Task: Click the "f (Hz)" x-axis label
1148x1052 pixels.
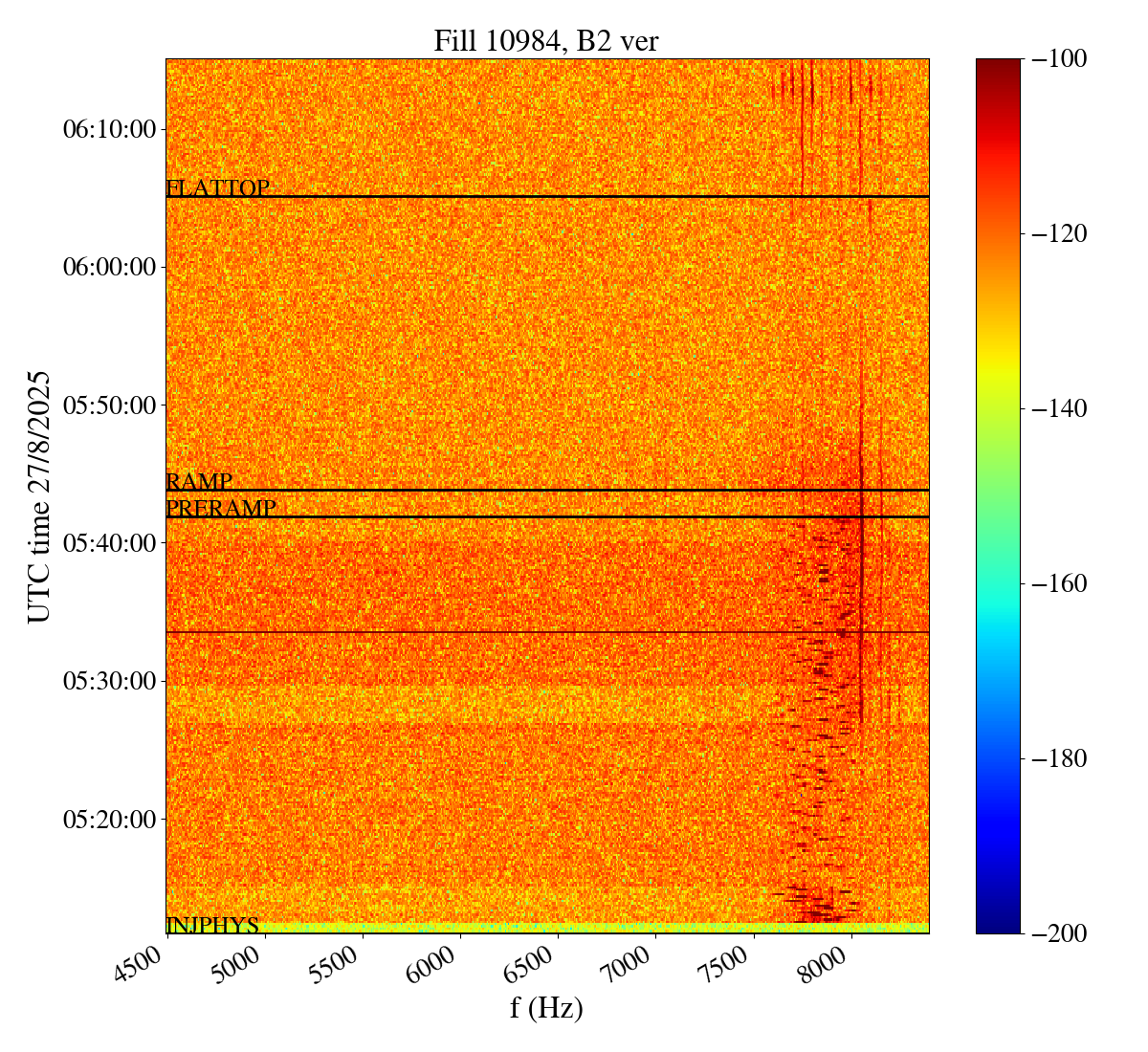Action: tap(546, 1007)
